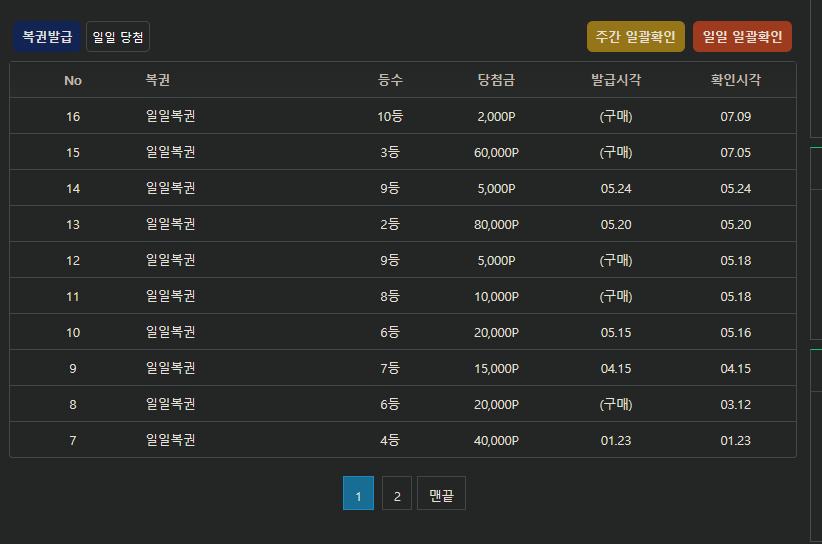
Task: Click 5,000P in row 14
Action: [x=496, y=189]
